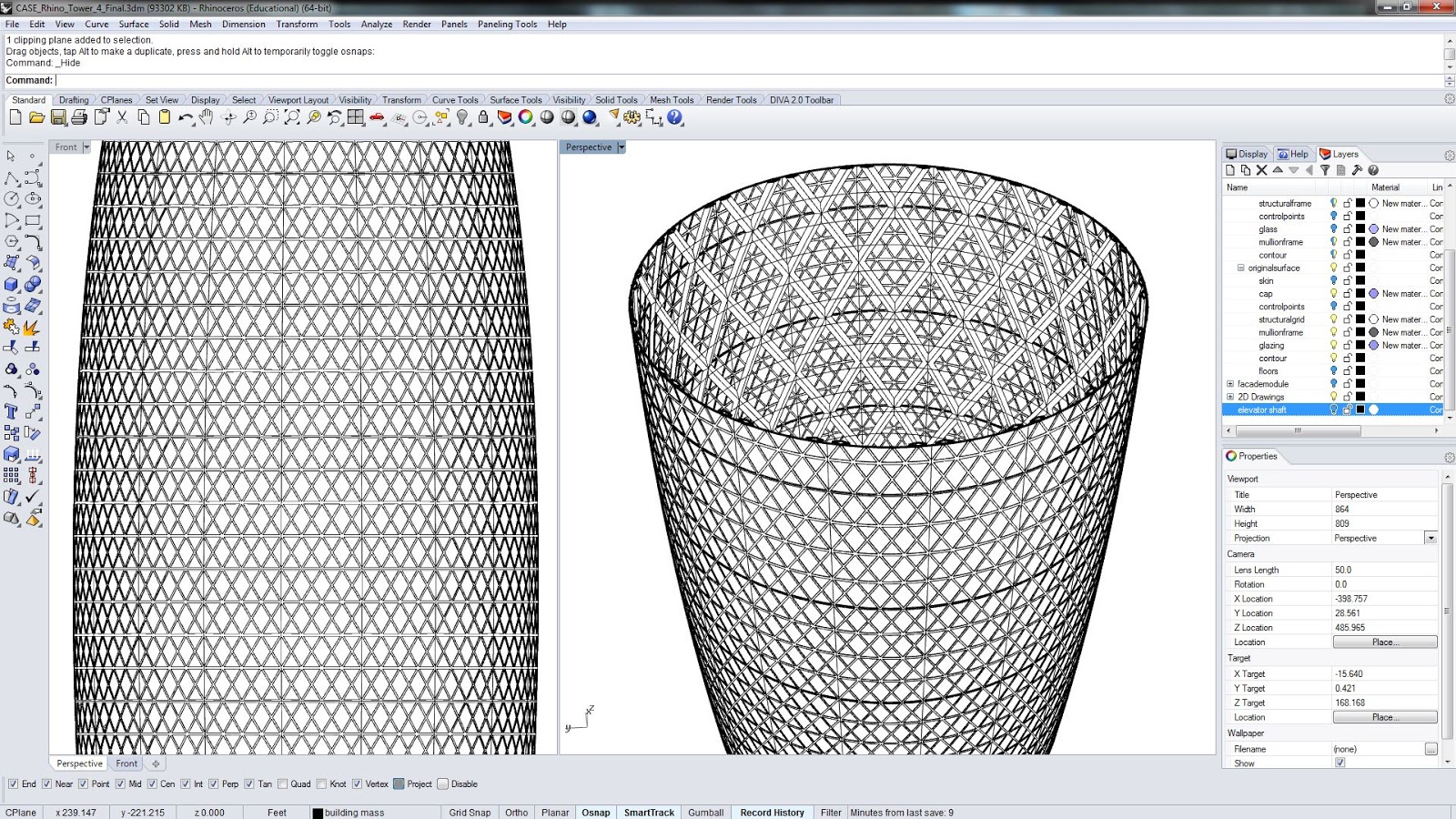Click the layer filter funnel icon
This screenshot has height=819, width=1456.
[1325, 170]
